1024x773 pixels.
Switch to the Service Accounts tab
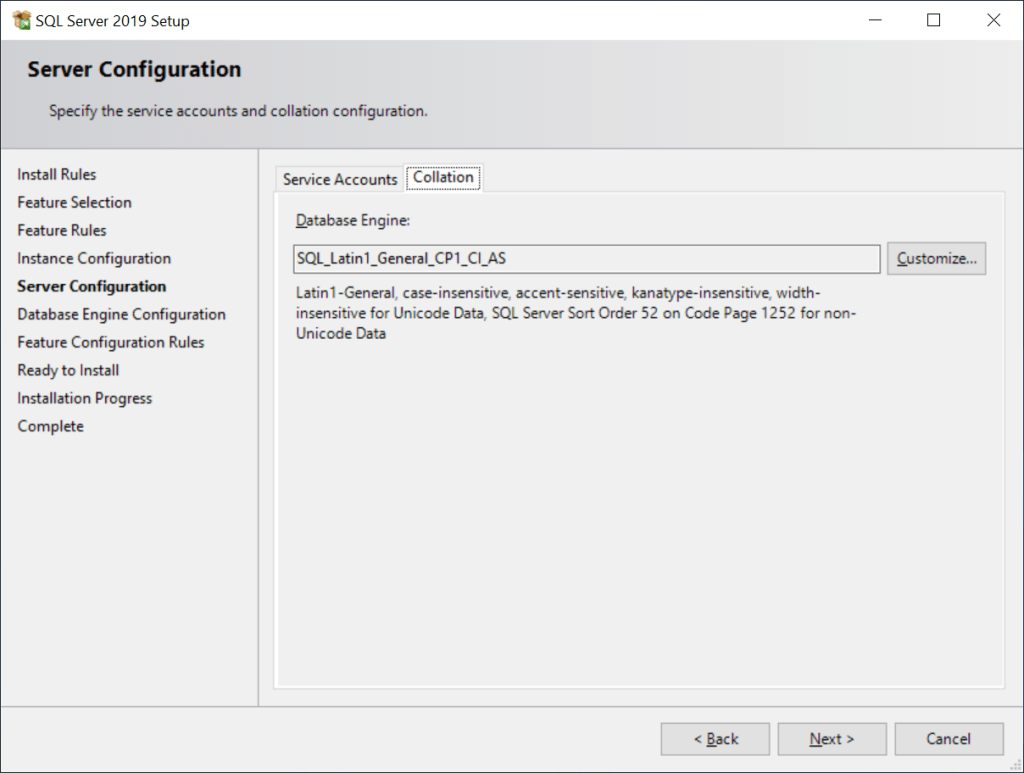pos(340,179)
